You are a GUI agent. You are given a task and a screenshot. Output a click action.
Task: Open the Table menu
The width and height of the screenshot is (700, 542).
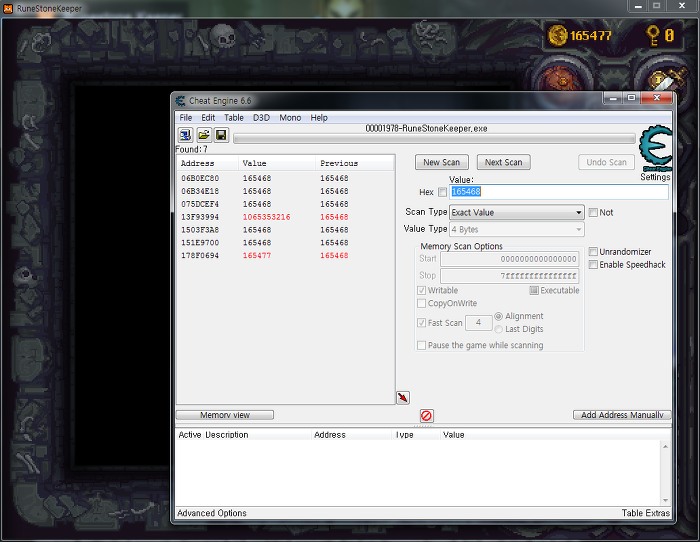click(233, 118)
